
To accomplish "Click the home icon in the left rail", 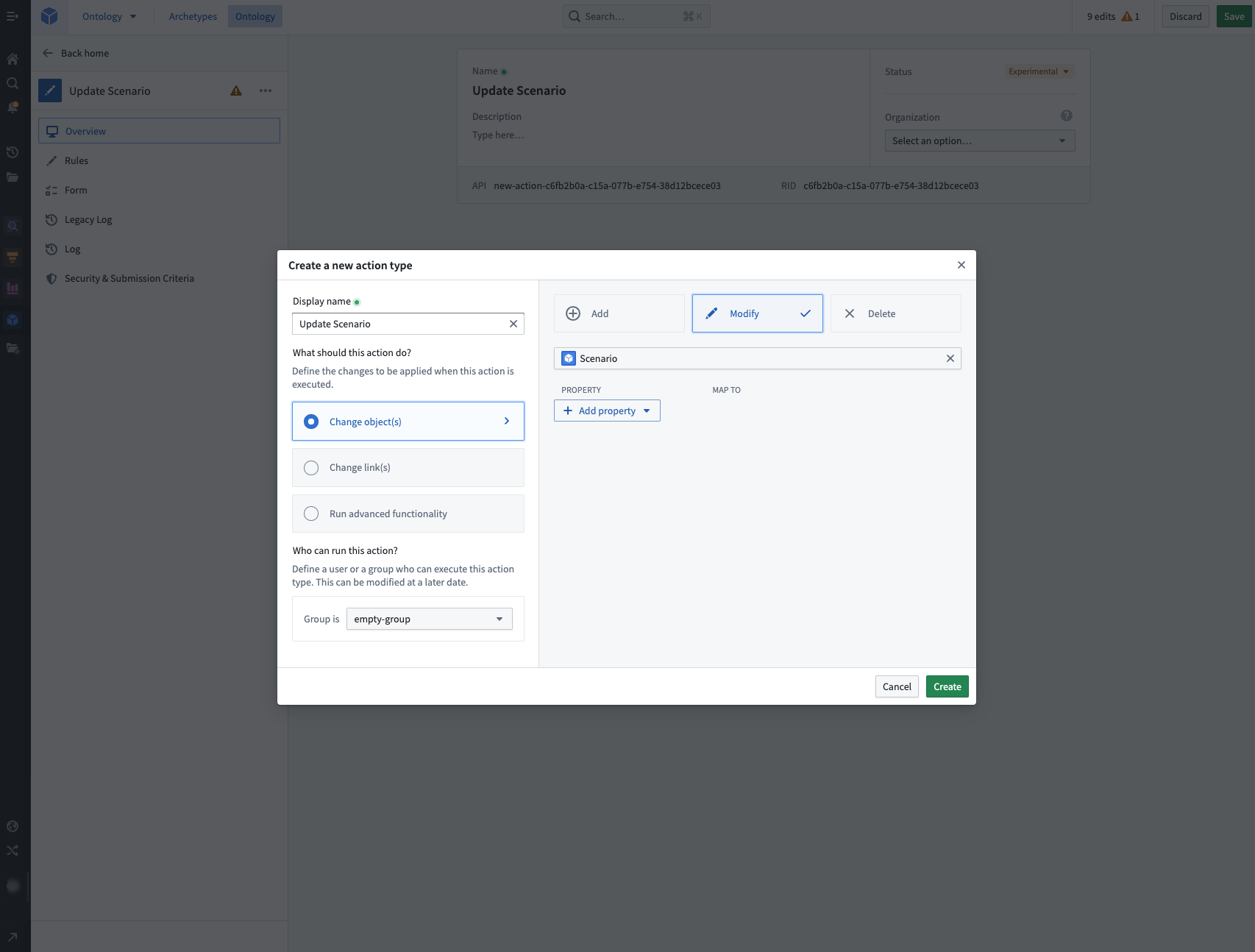I will coord(13,59).
